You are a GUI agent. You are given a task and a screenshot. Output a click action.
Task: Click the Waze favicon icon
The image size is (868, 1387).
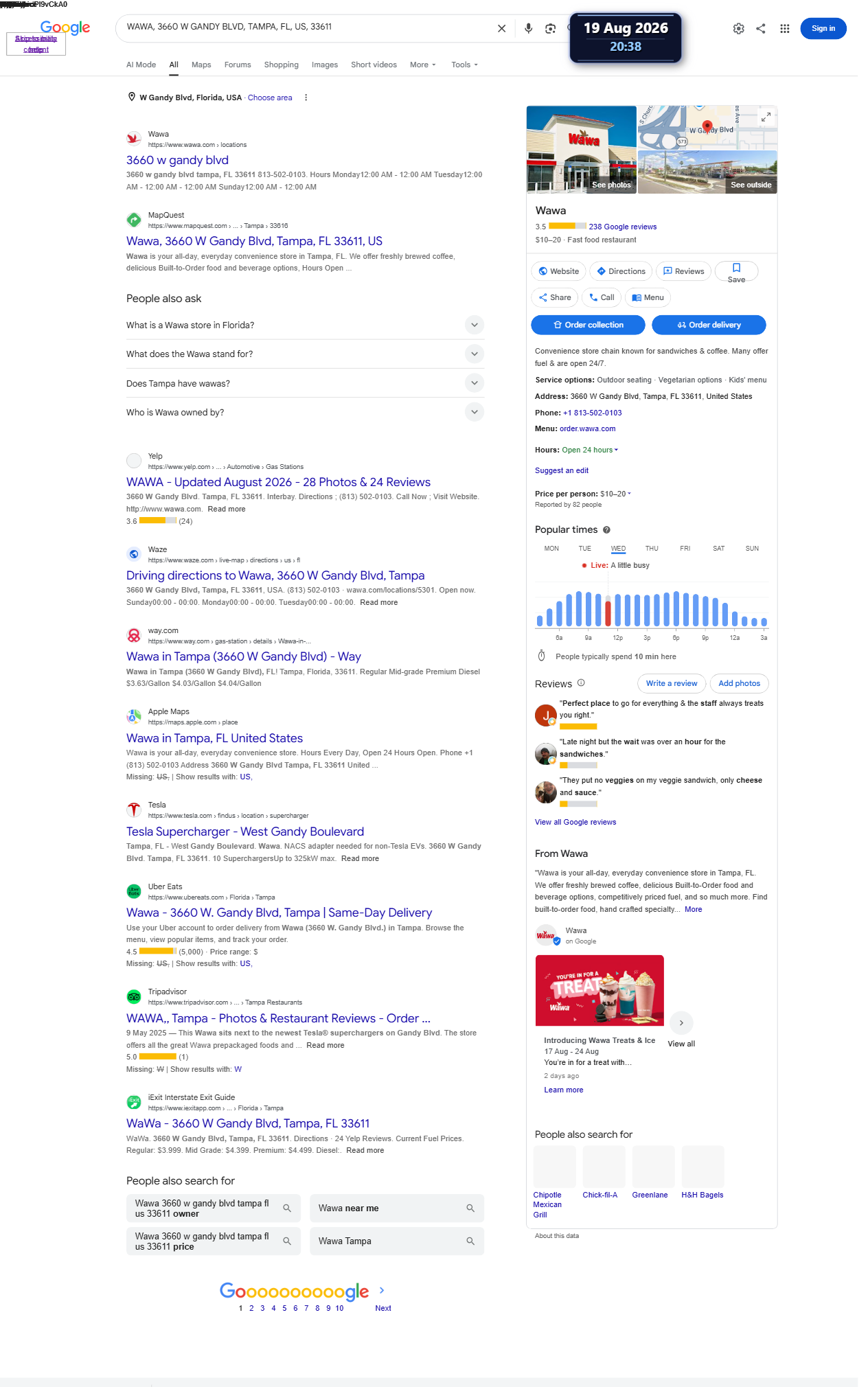[x=134, y=554]
